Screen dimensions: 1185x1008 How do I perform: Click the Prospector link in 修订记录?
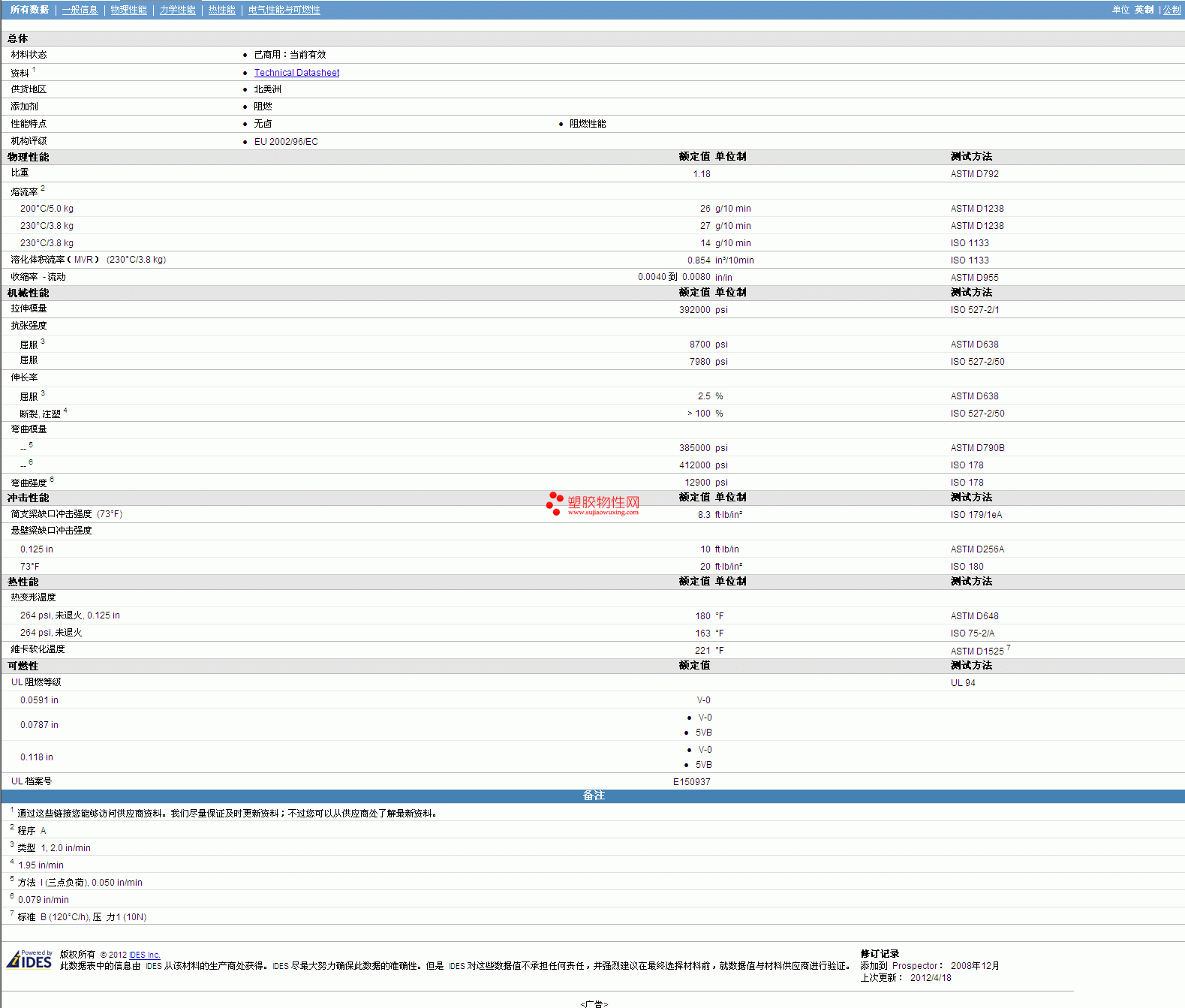tap(914, 966)
